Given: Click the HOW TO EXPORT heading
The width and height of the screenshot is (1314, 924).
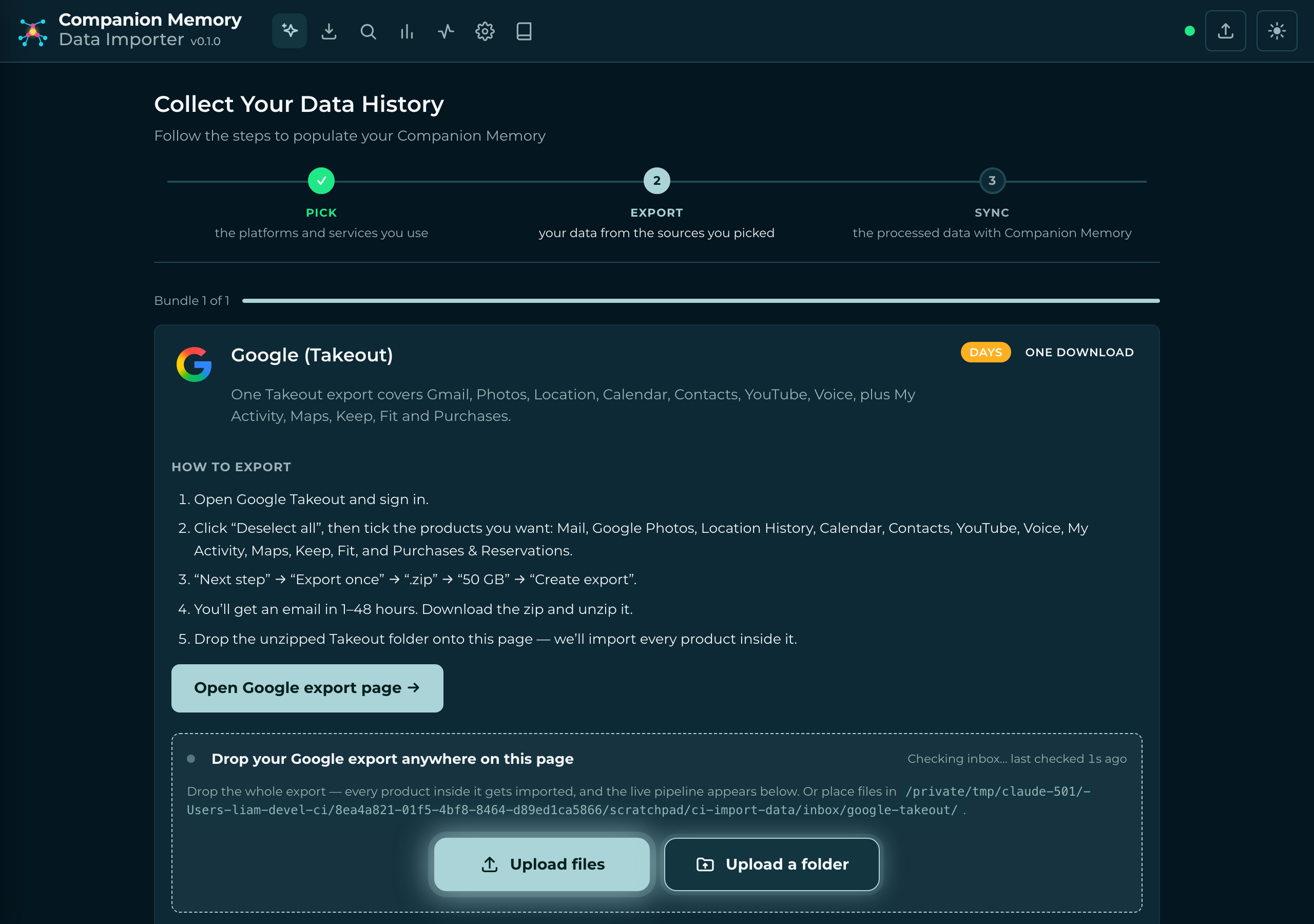Looking at the screenshot, I should 231,467.
